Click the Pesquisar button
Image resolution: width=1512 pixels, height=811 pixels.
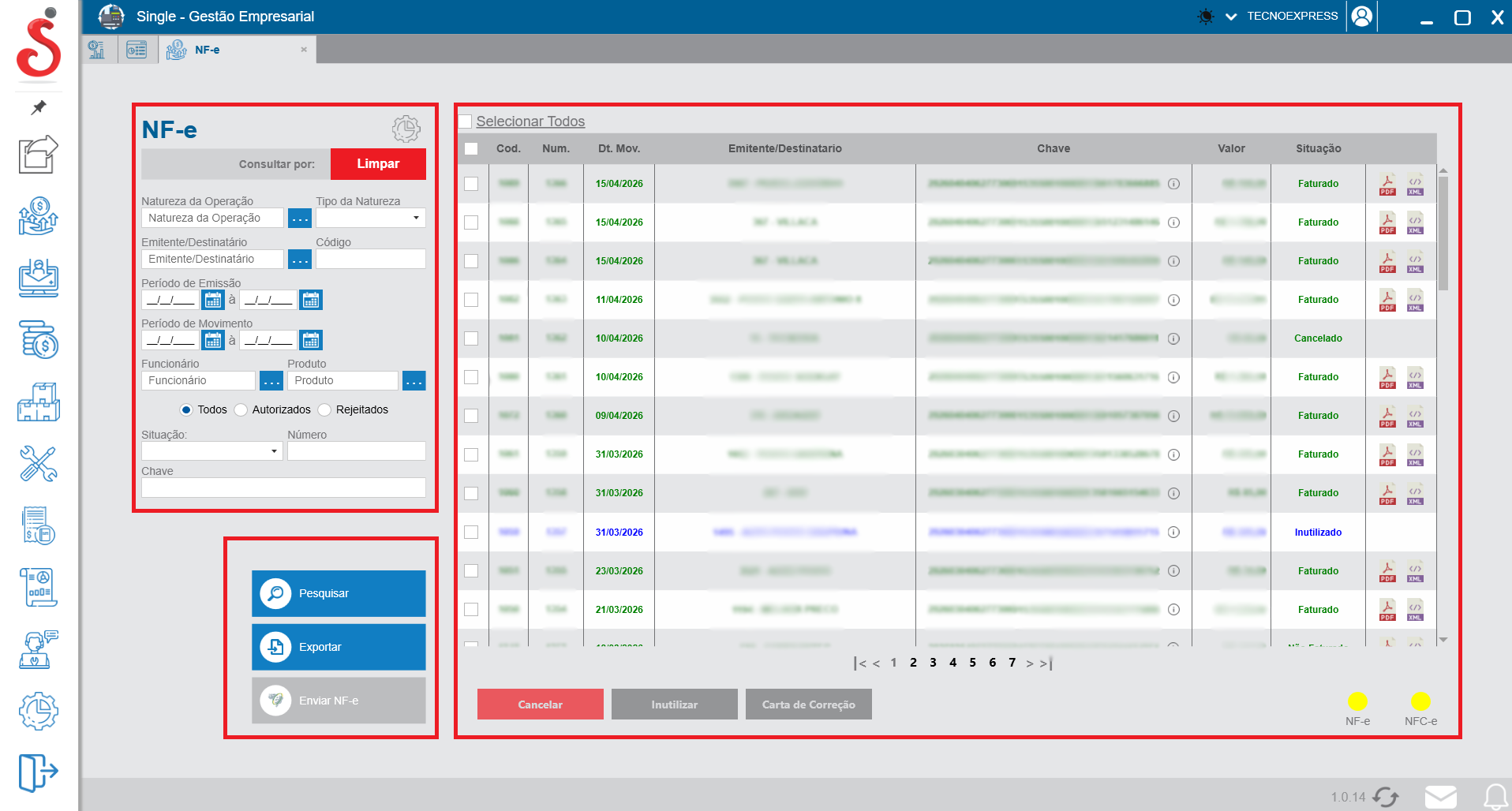tap(339, 593)
